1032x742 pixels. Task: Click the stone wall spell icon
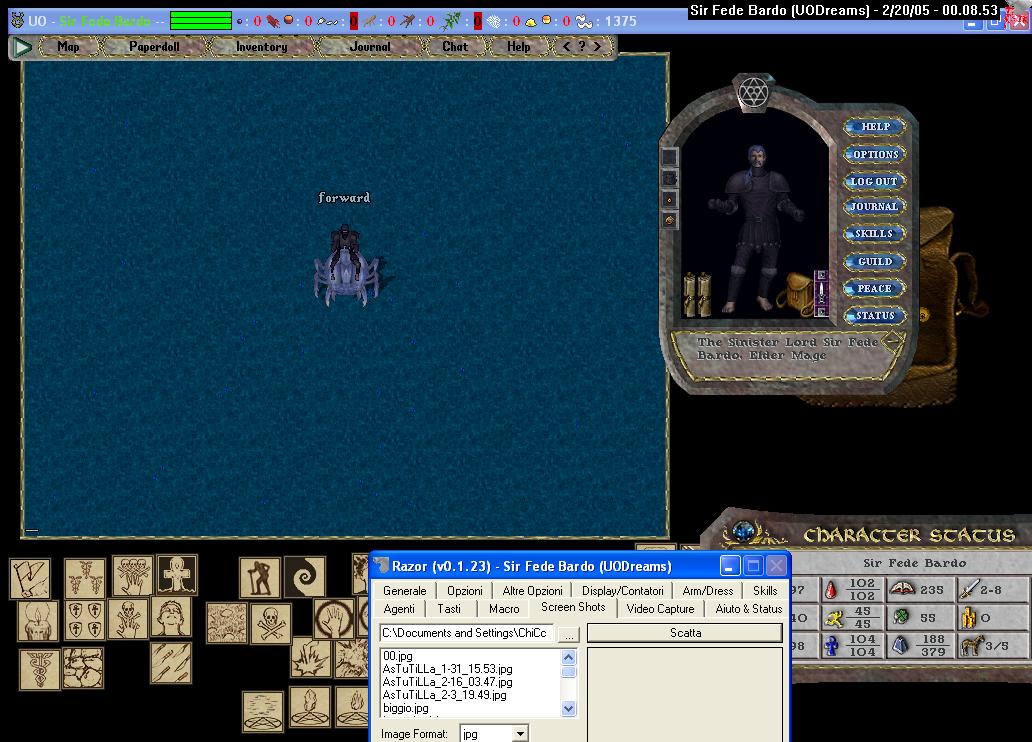point(83,668)
